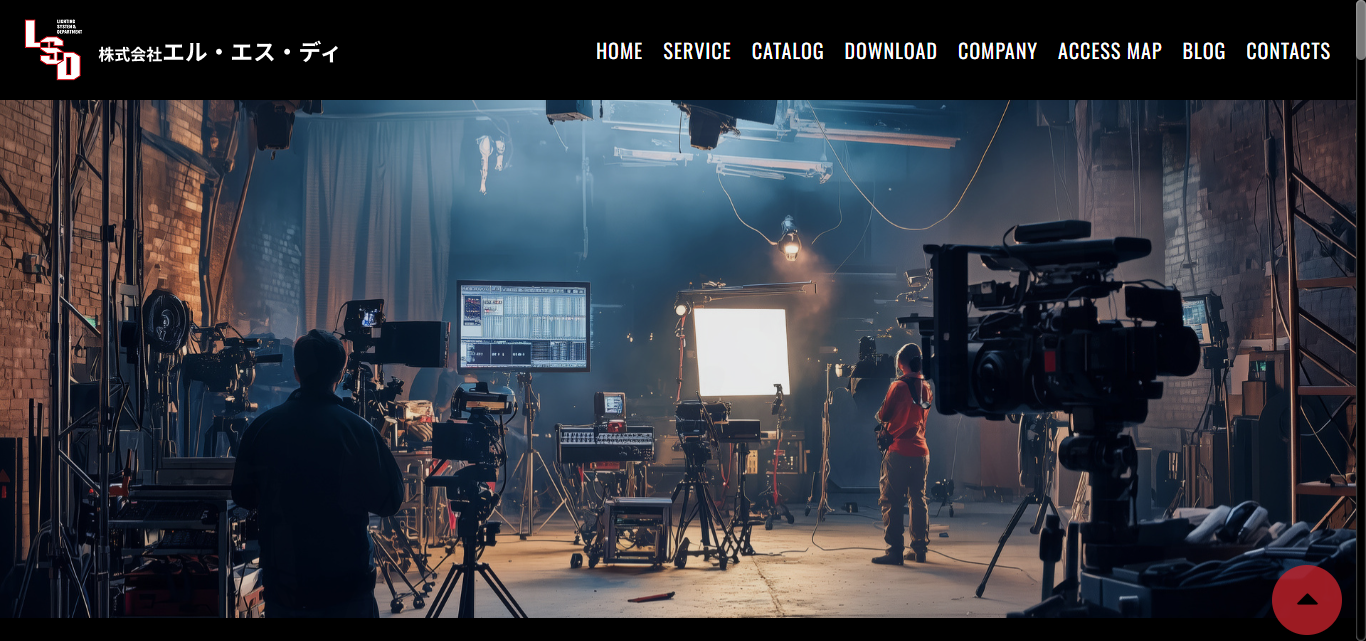The height and width of the screenshot is (641, 1366).
Task: Click the person wearing the red jacket
Action: point(906,450)
